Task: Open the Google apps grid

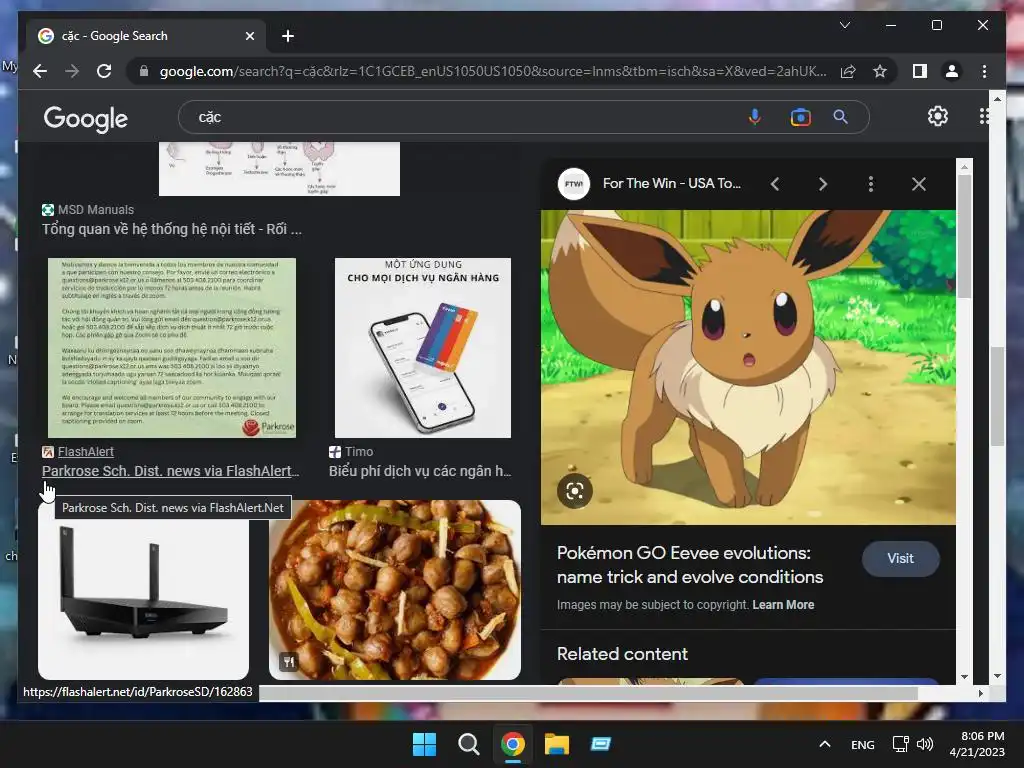Action: [984, 116]
